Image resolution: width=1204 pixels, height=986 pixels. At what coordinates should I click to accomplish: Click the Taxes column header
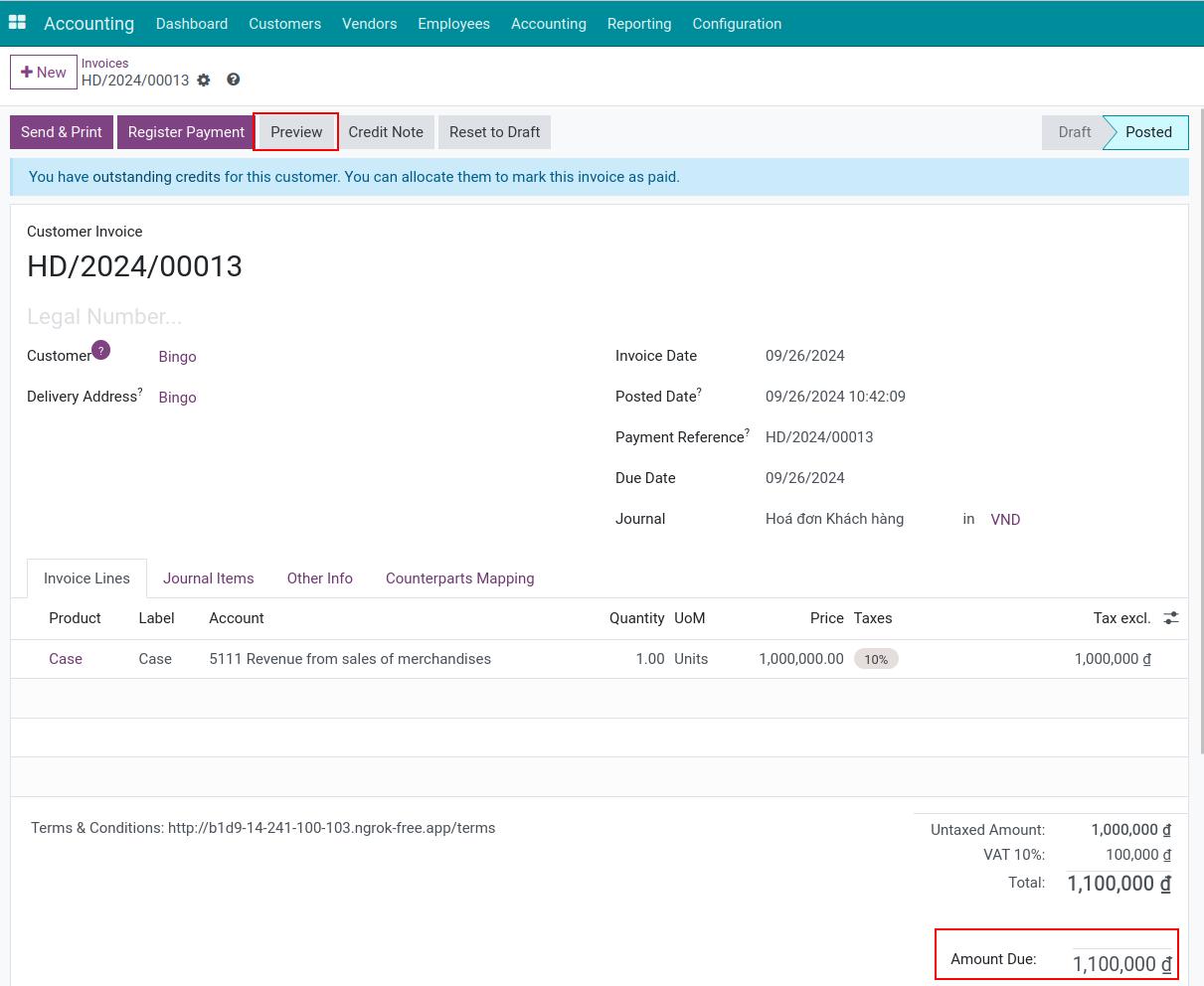pyautogui.click(x=873, y=618)
